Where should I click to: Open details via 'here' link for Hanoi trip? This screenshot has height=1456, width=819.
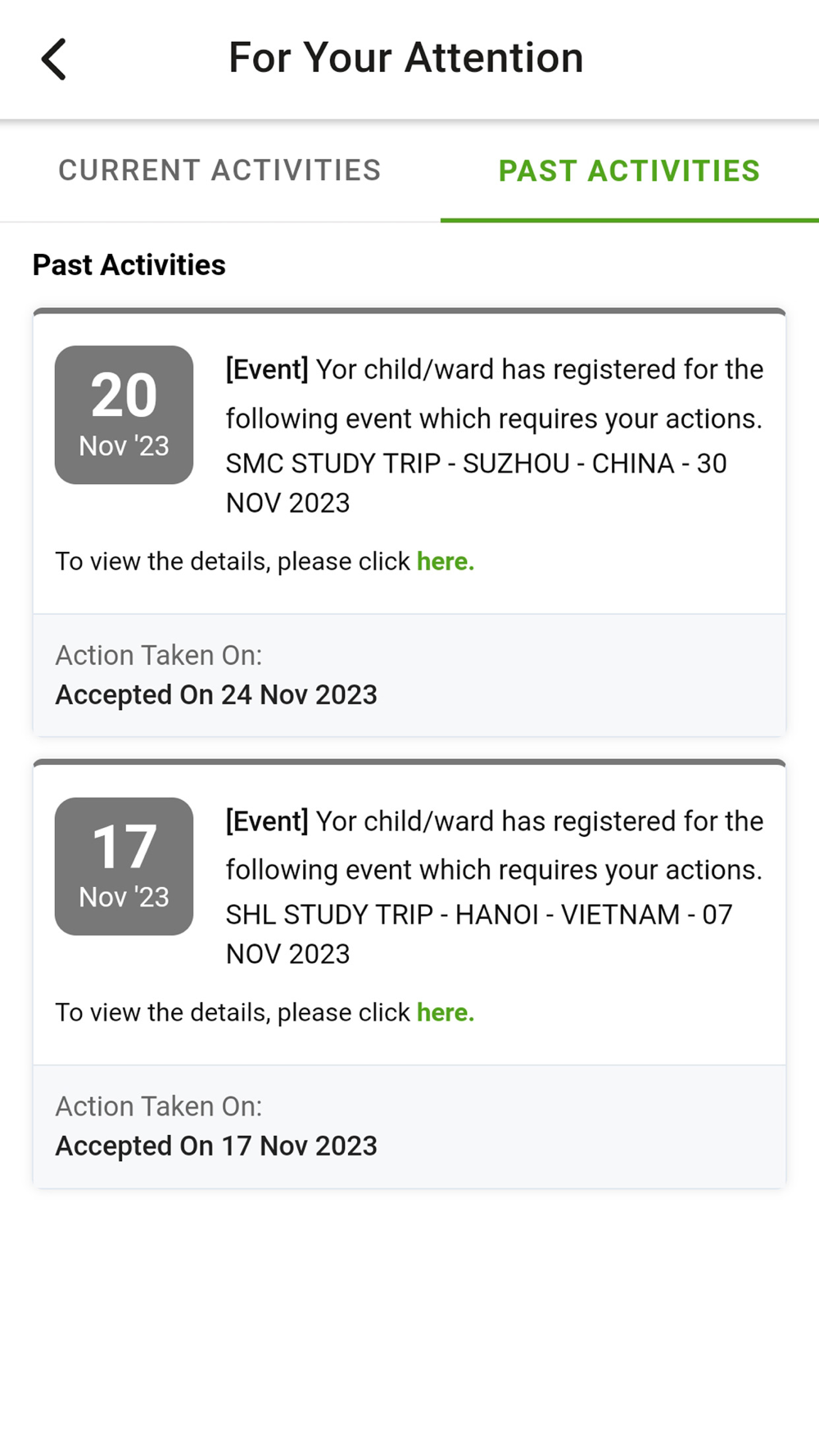(445, 1013)
